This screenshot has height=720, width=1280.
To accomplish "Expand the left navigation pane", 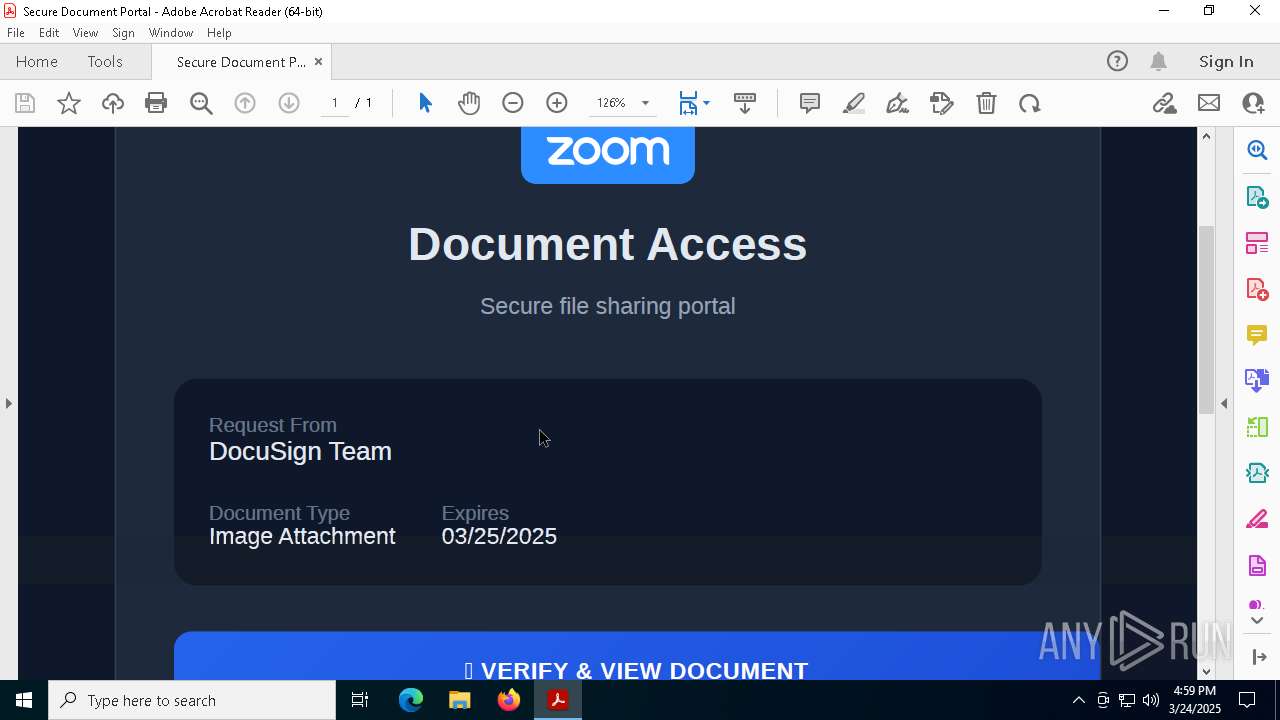I will click(8, 403).
